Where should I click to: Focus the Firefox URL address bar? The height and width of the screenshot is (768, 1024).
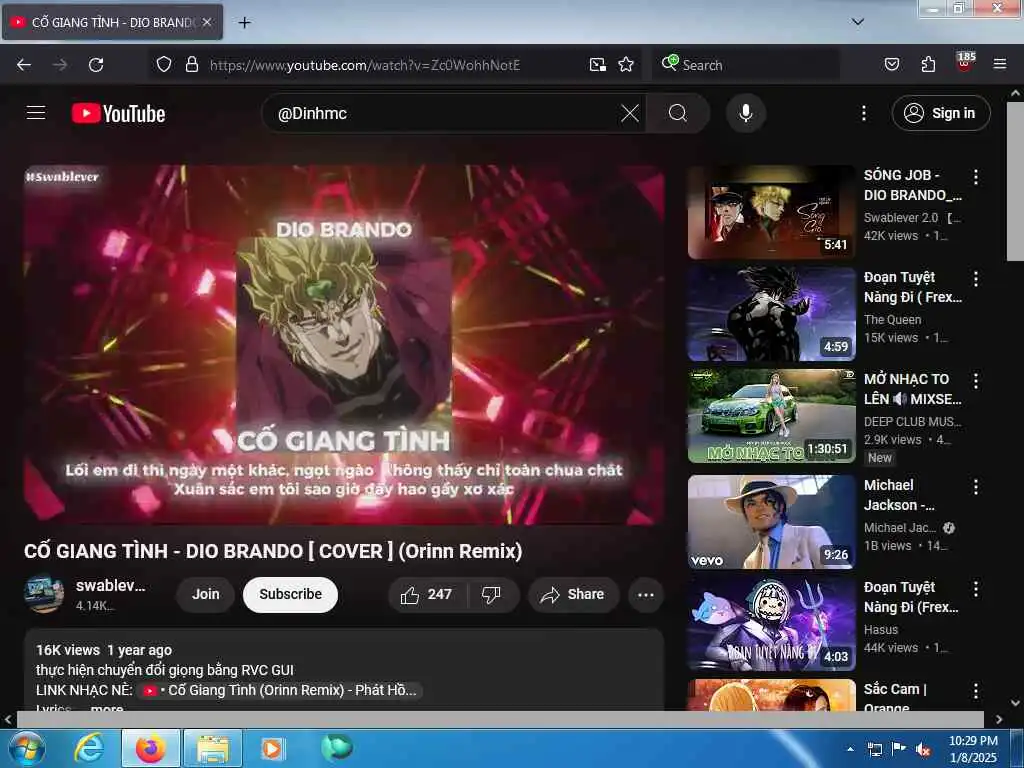pyautogui.click(x=366, y=65)
